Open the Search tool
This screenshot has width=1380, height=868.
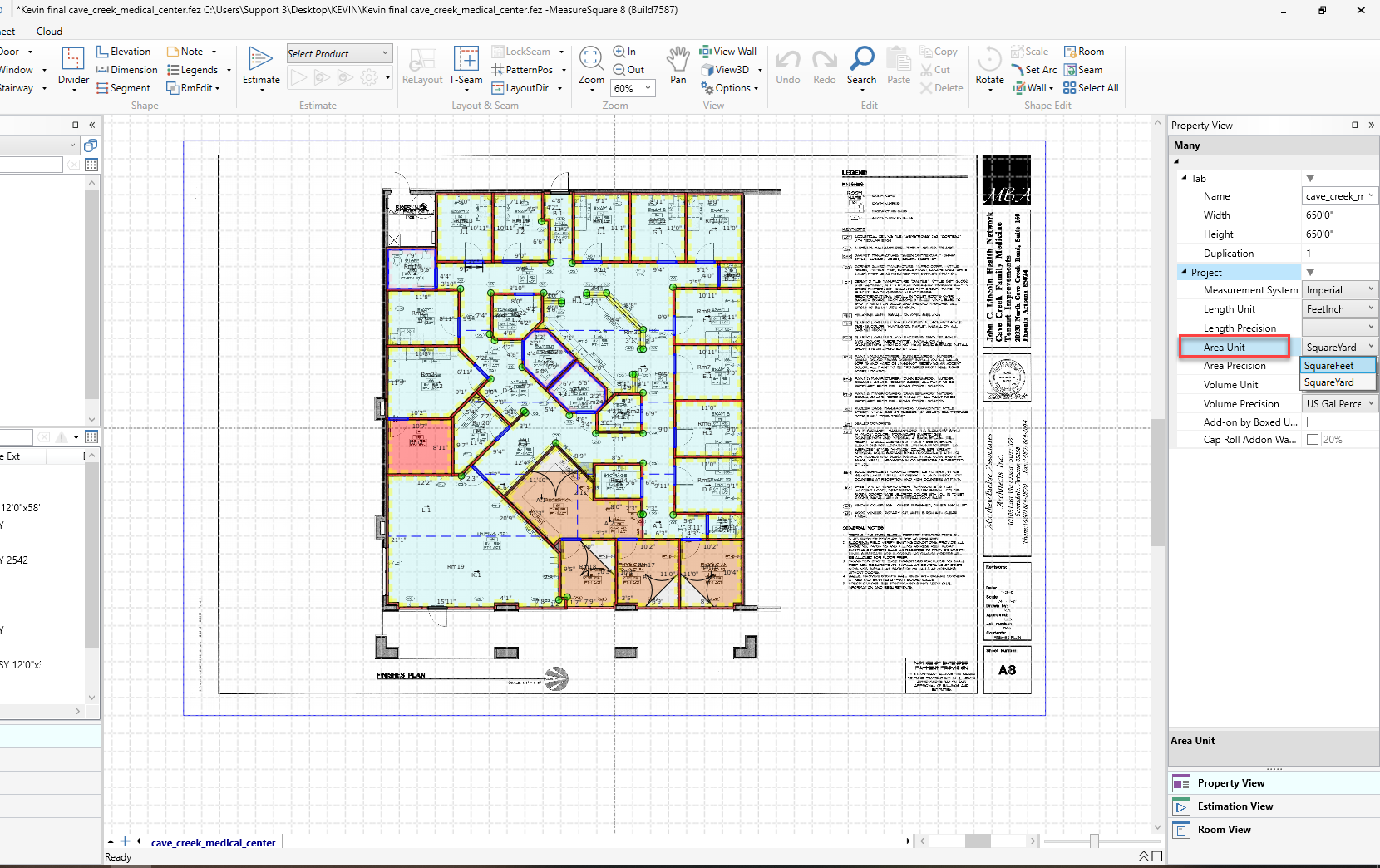862,65
